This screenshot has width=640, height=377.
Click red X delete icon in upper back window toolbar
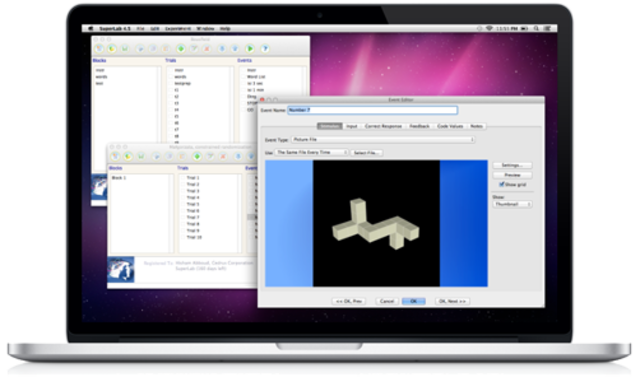pos(207,49)
